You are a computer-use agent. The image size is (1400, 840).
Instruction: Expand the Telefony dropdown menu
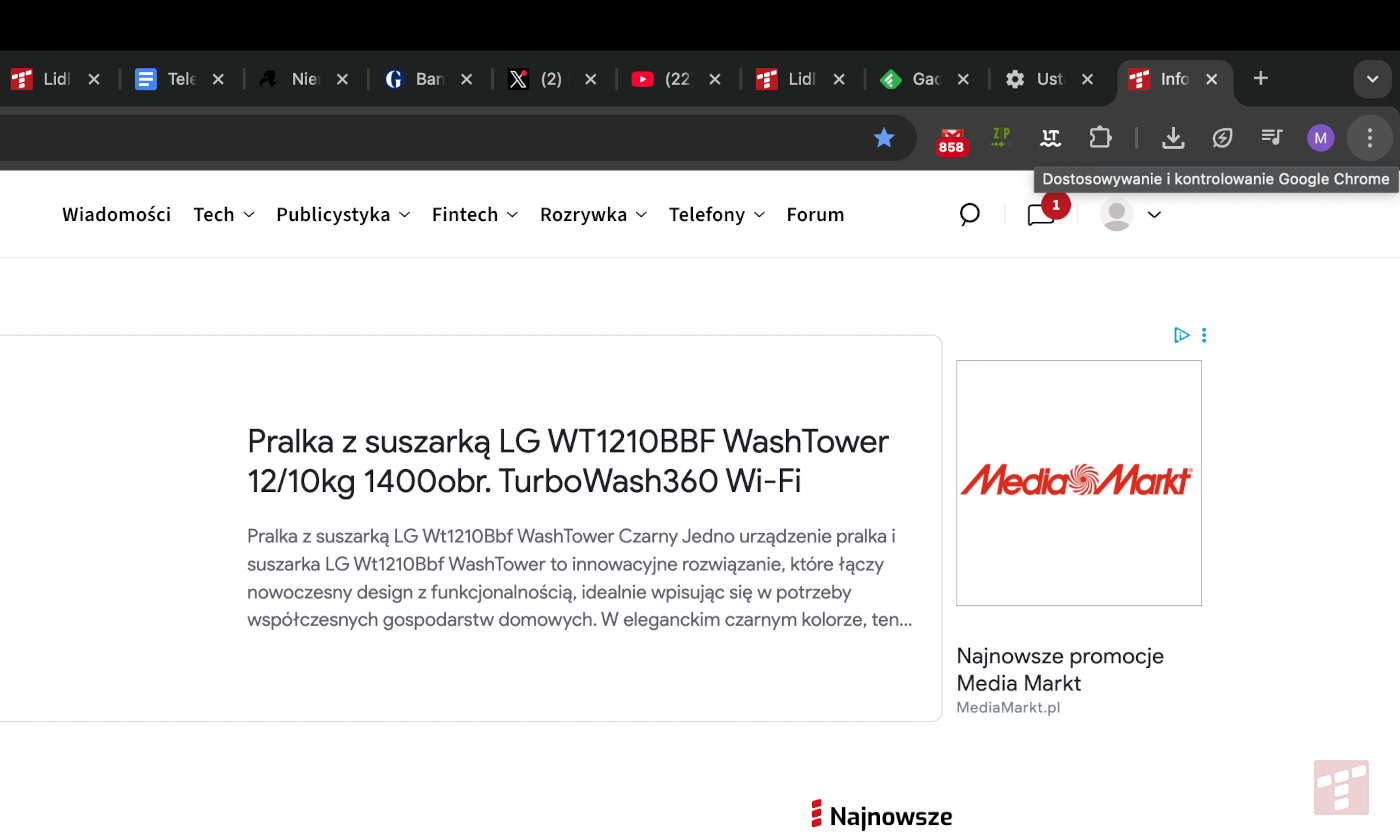[x=717, y=214]
